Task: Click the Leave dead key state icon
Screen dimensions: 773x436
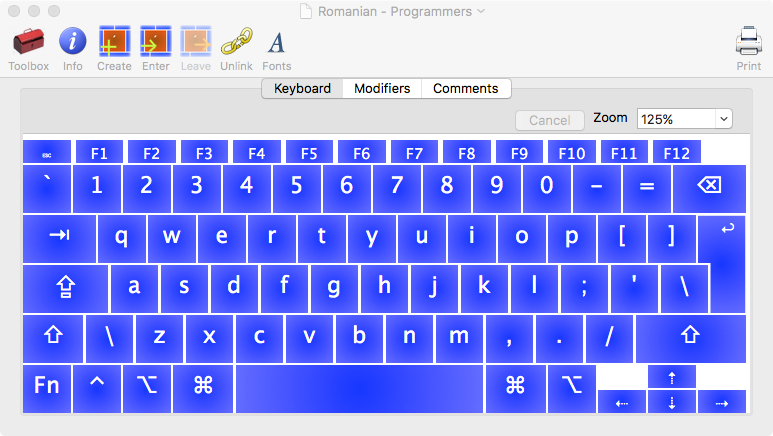Action: click(x=196, y=41)
